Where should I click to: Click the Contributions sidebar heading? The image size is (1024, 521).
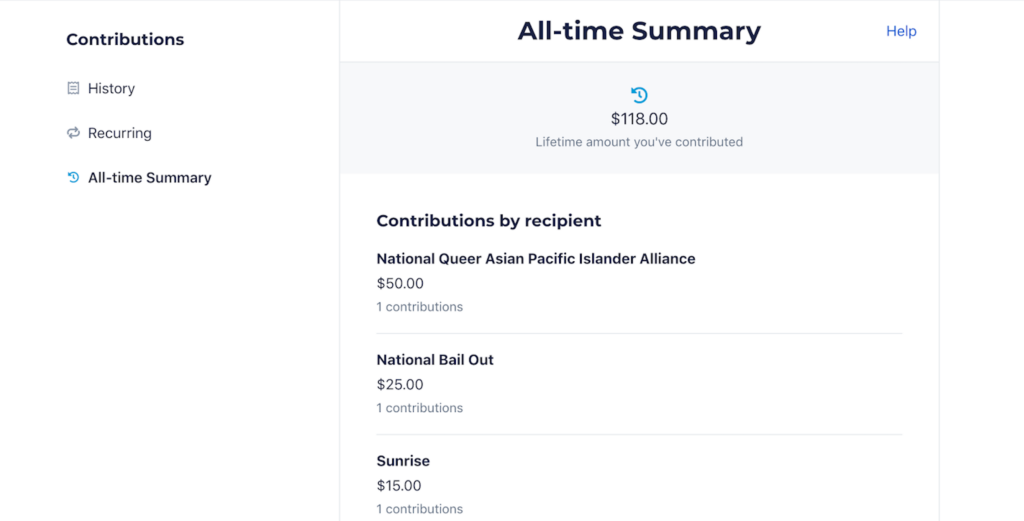[x=125, y=39]
